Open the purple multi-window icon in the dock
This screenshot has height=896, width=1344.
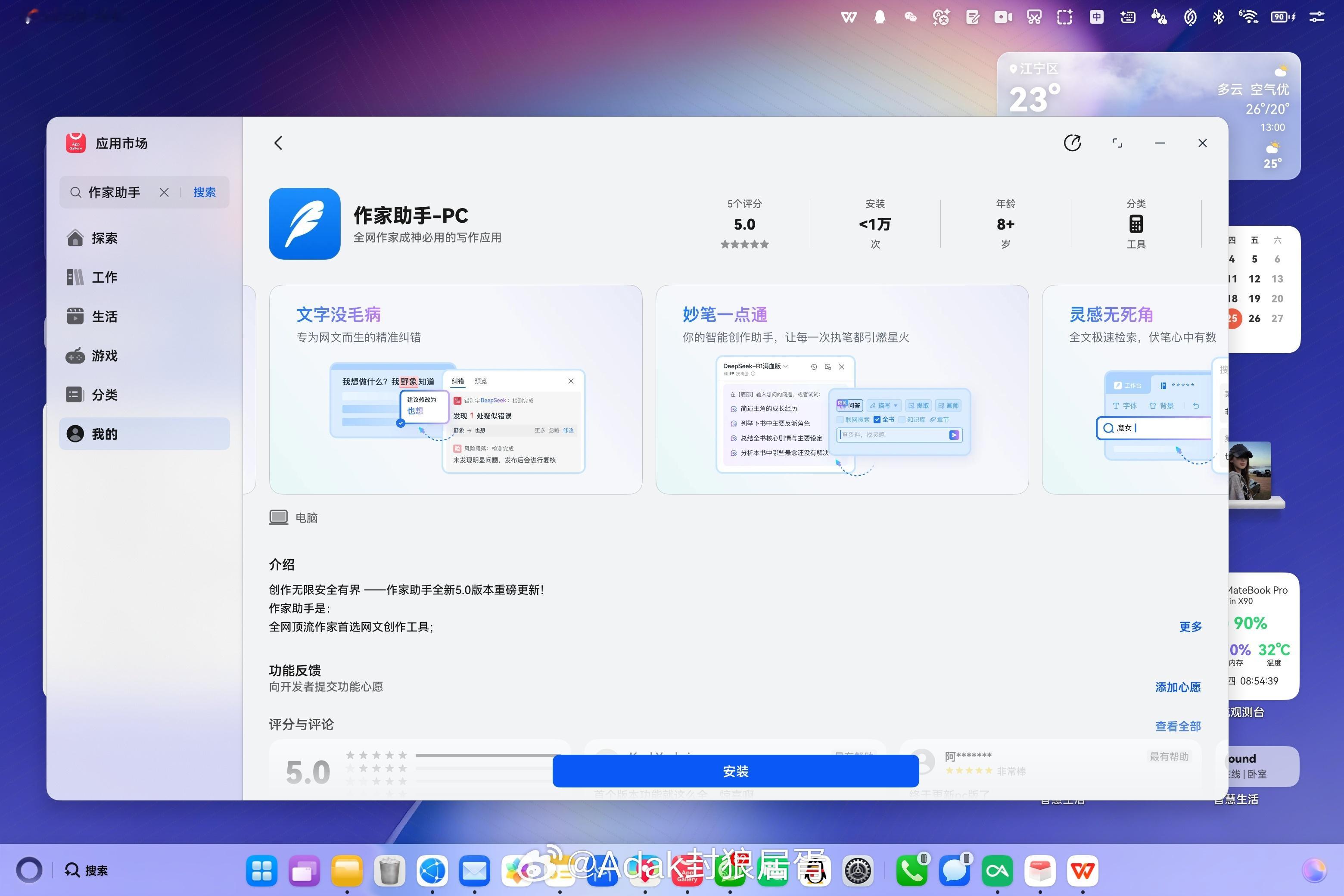305,871
